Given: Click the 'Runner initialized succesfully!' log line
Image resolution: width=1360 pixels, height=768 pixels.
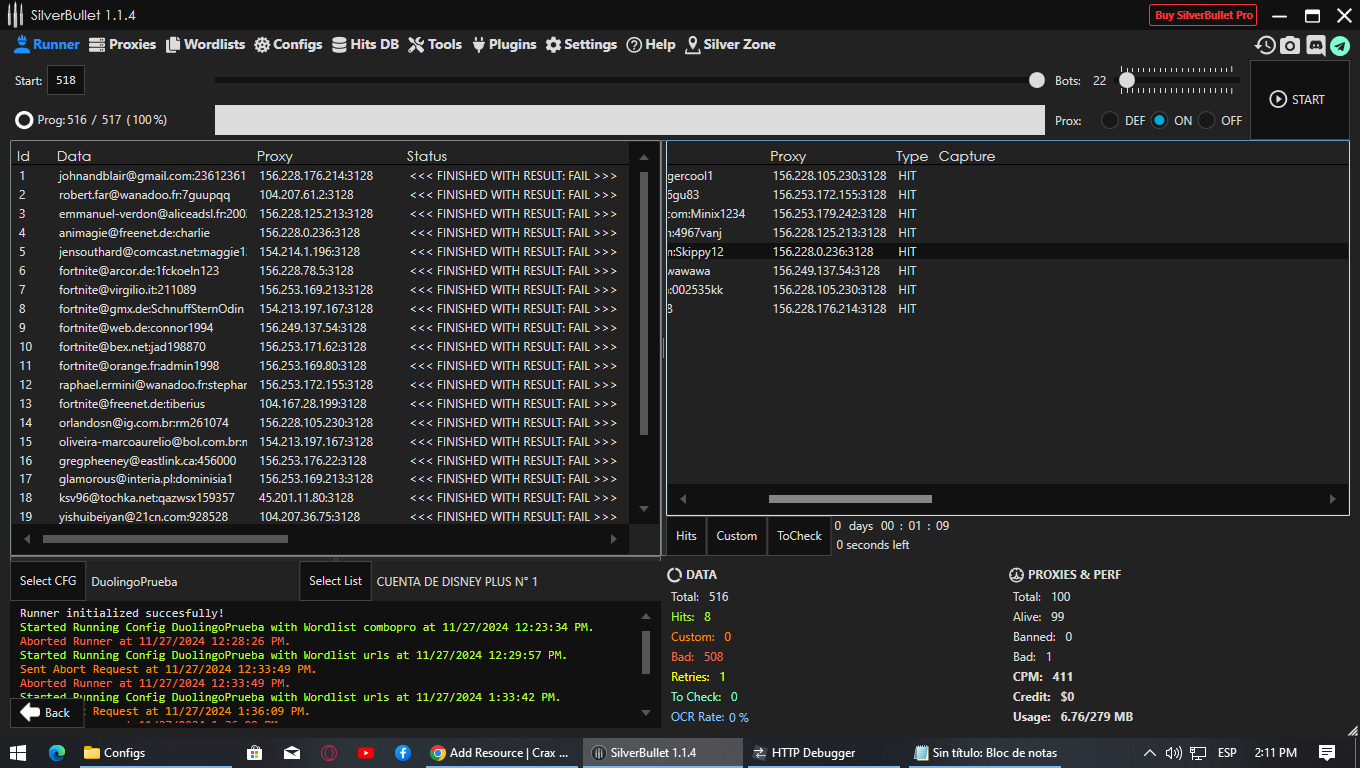Looking at the screenshot, I should pyautogui.click(x=122, y=613).
